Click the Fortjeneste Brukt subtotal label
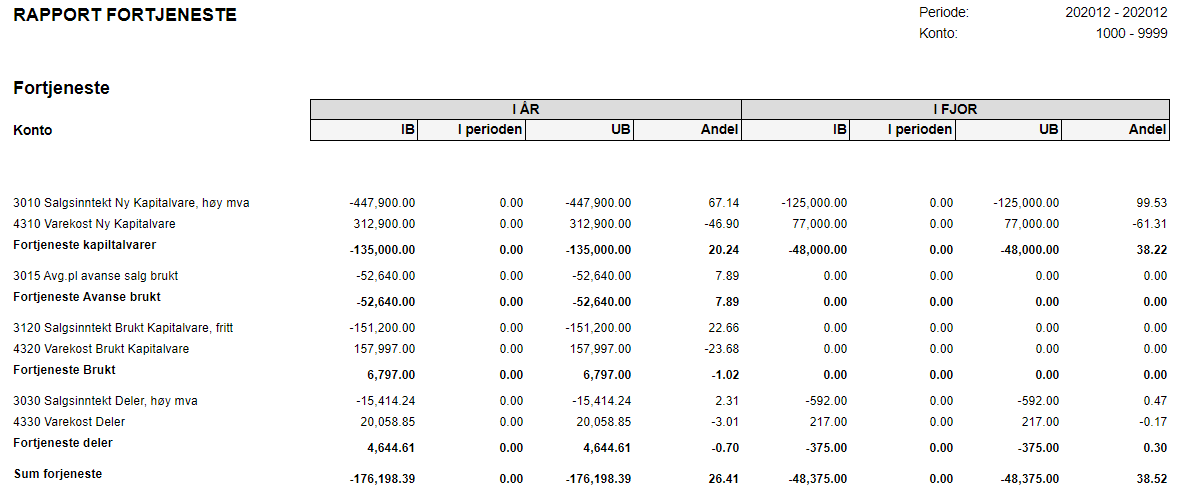 coord(65,370)
